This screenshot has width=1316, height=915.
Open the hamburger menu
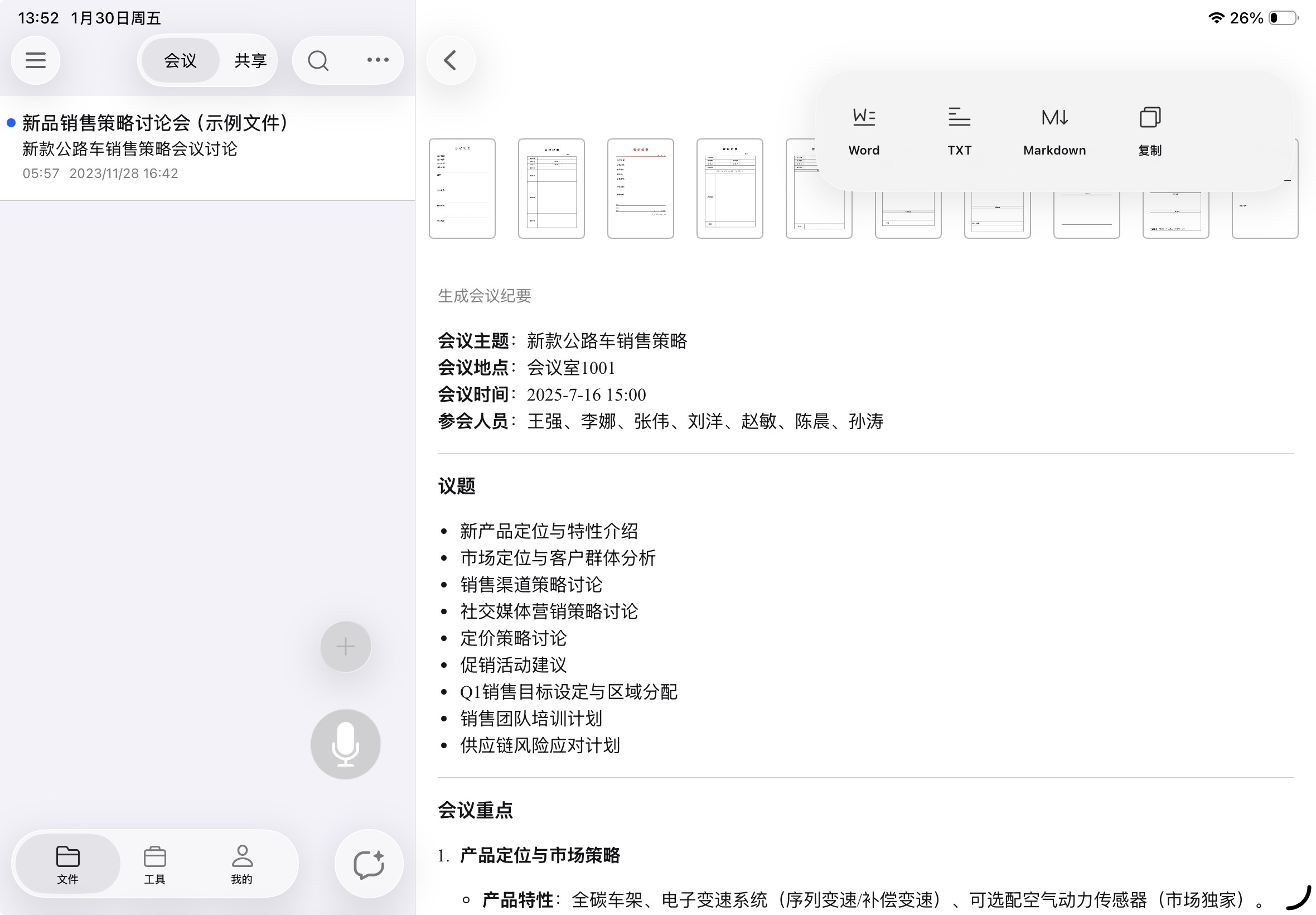(36, 60)
